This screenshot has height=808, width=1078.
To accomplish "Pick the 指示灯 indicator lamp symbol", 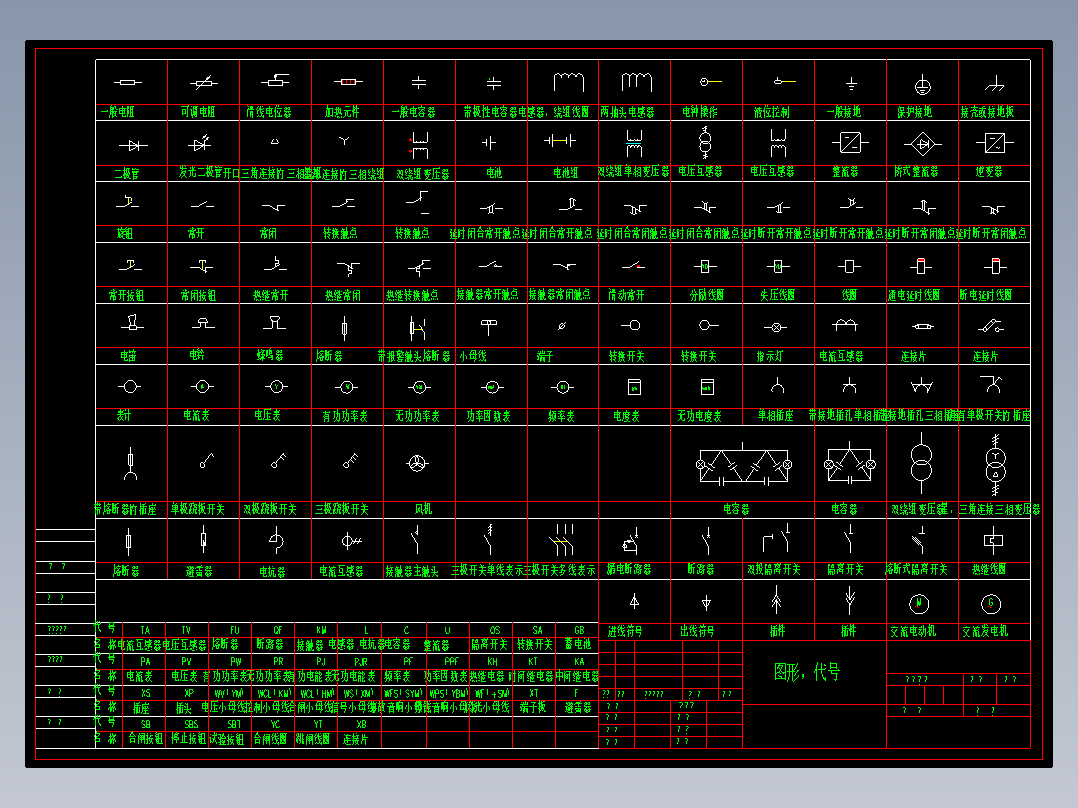I will tap(776, 327).
